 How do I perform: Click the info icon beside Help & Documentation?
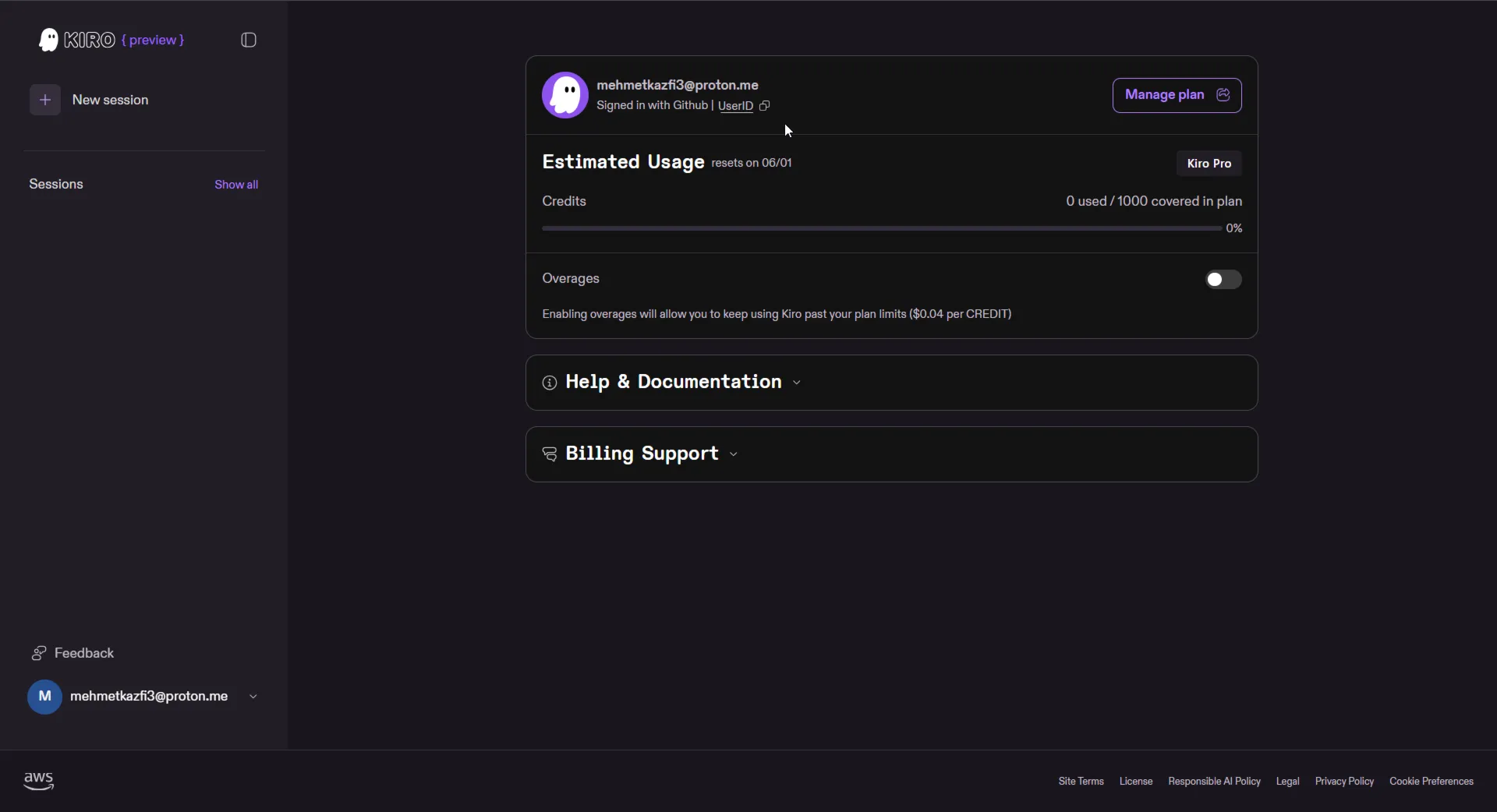(x=550, y=383)
